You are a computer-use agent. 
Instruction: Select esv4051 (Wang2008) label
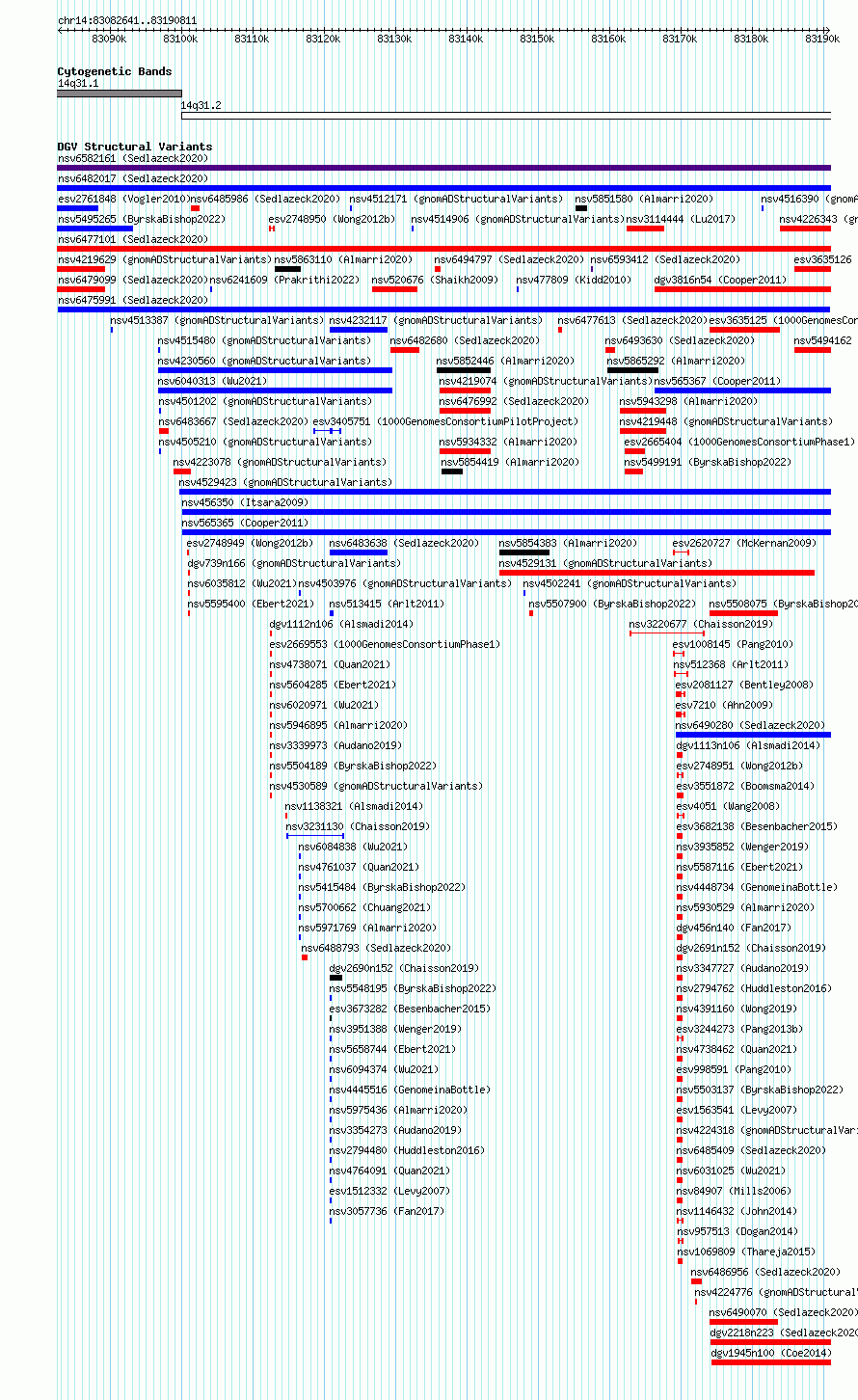[727, 806]
